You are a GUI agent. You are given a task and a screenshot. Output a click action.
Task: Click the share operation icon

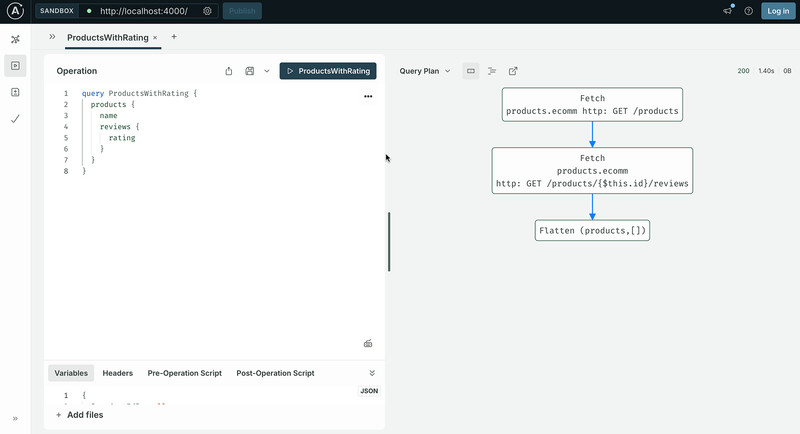click(229, 71)
